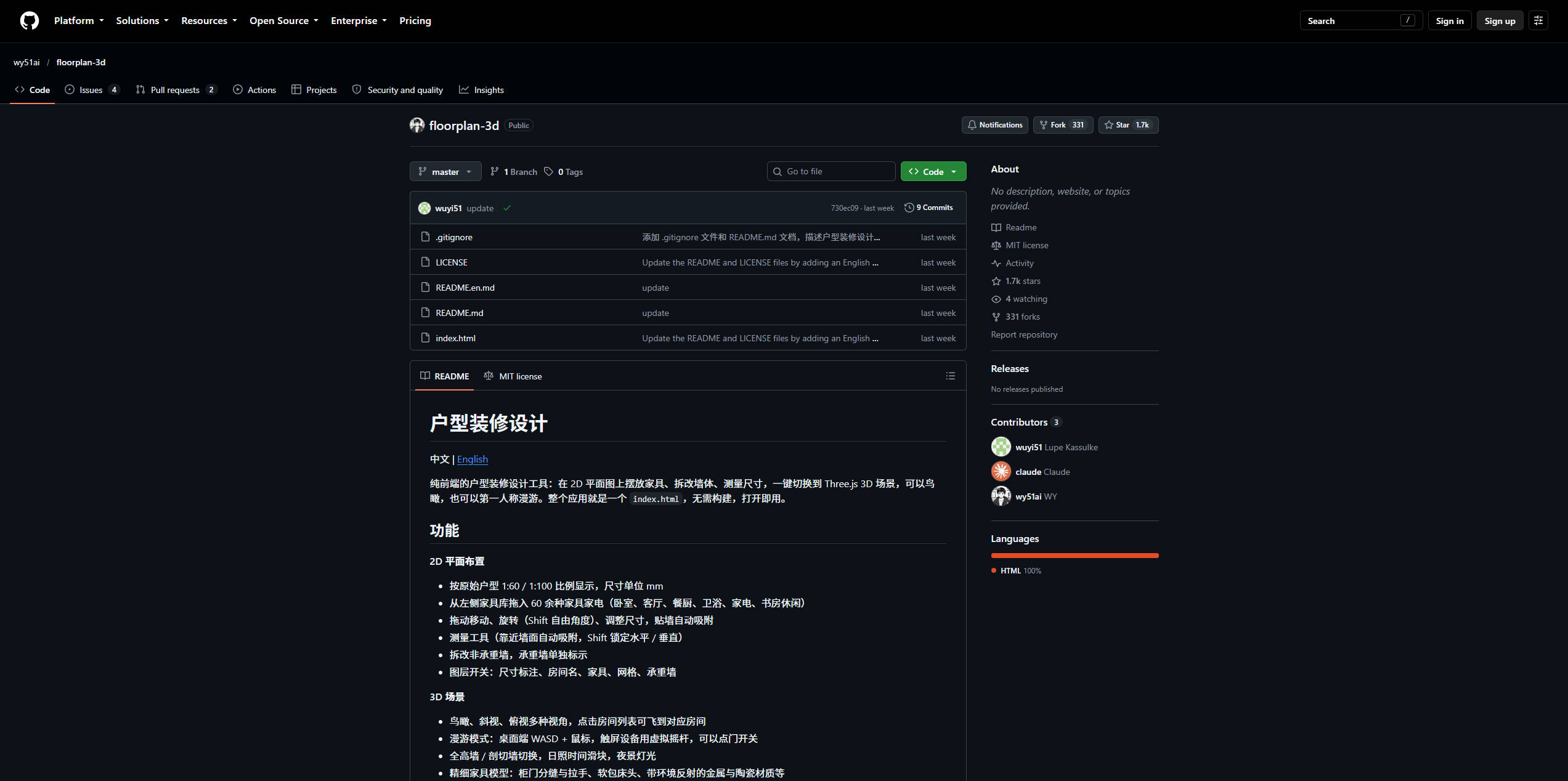Switch to the MIT license tab in README panel
Viewport: 1568px width, 781px height.
(x=513, y=376)
